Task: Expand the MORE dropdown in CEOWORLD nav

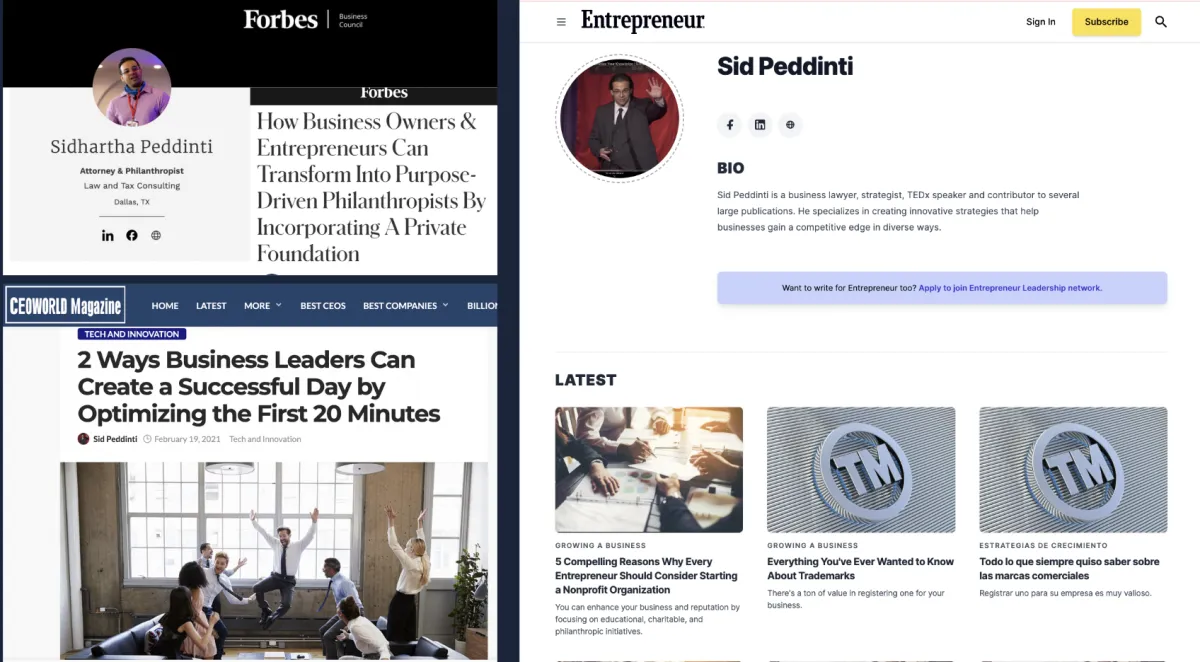Action: pos(263,306)
